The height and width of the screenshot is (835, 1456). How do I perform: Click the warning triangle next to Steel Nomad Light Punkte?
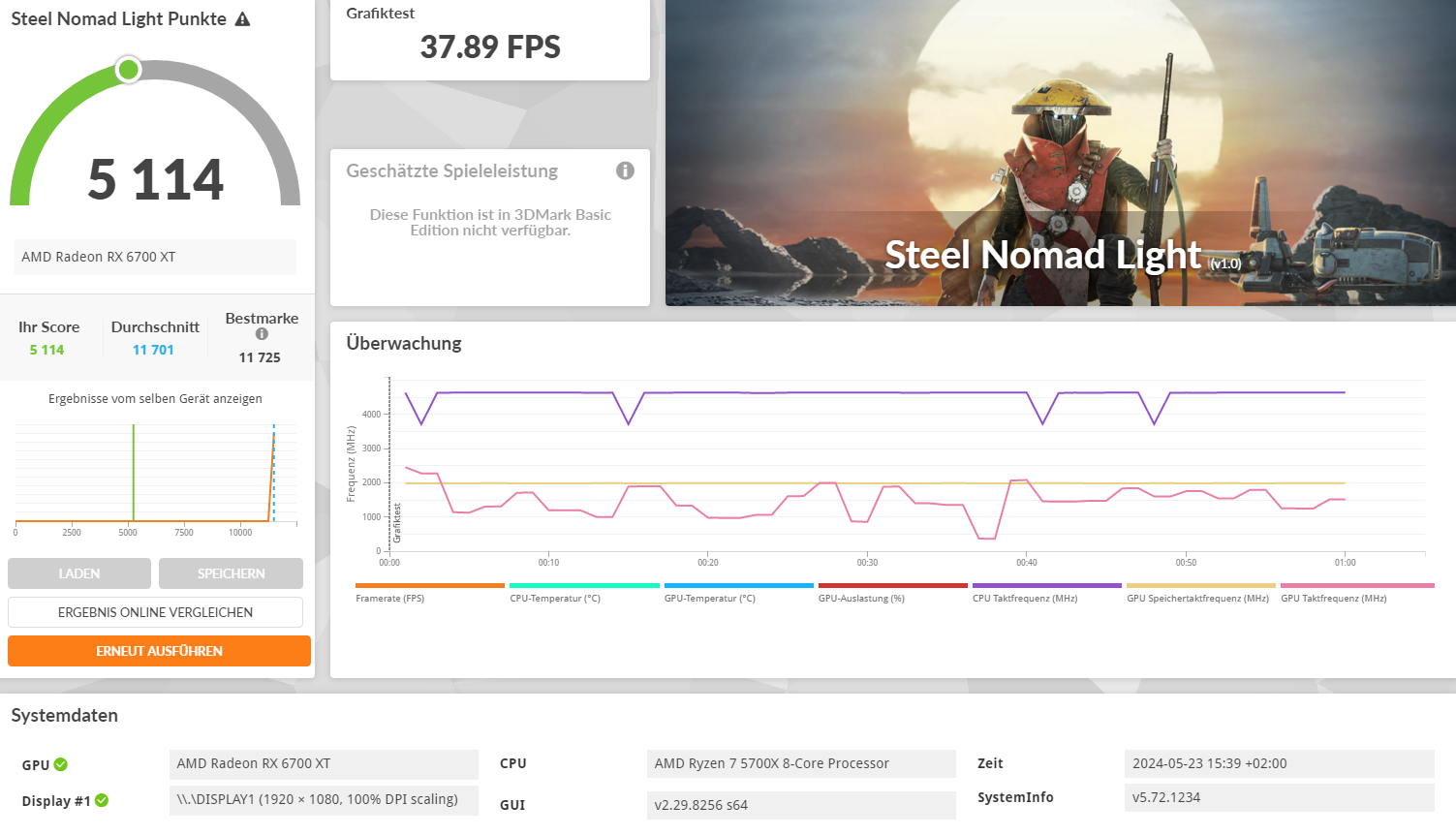(x=242, y=19)
